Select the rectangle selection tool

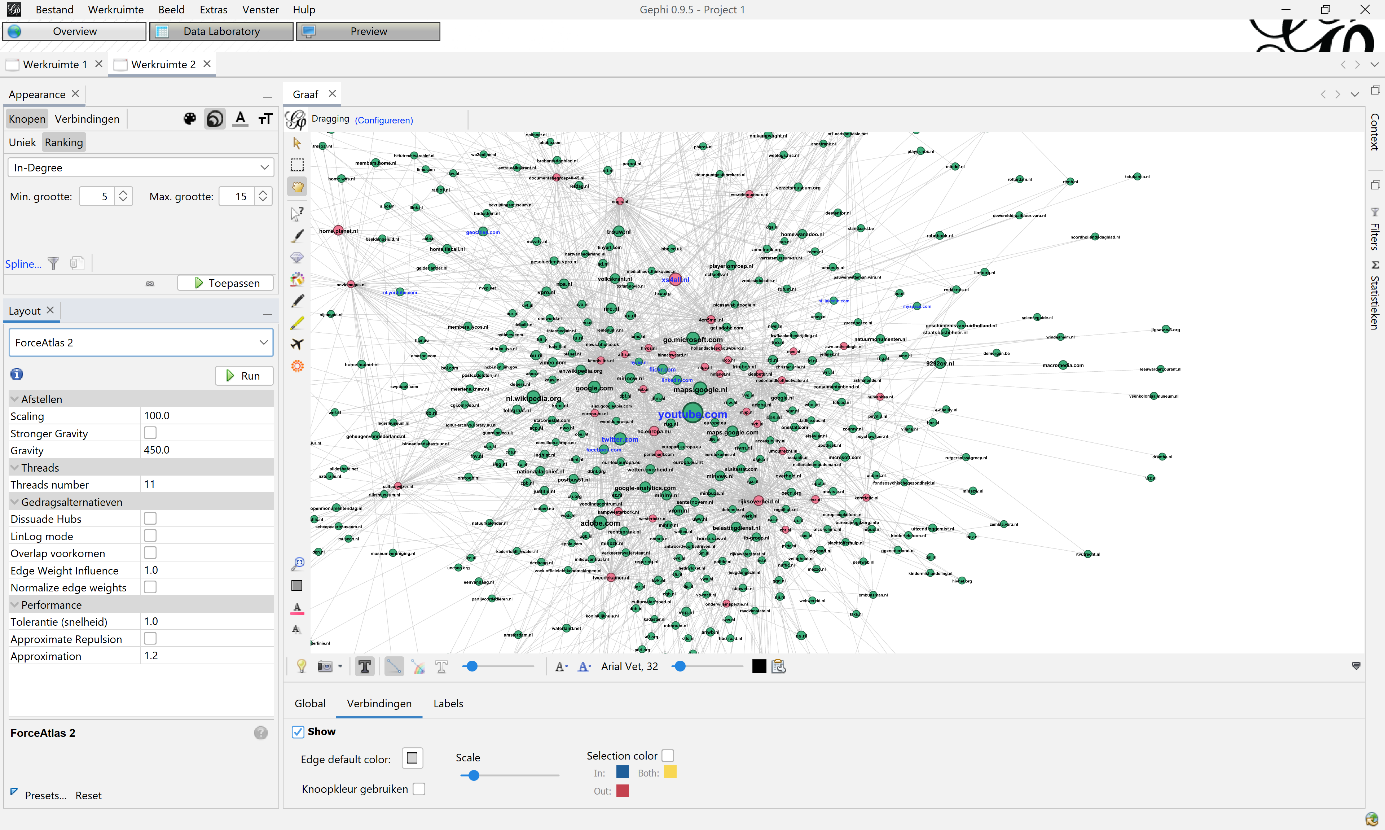click(297, 165)
